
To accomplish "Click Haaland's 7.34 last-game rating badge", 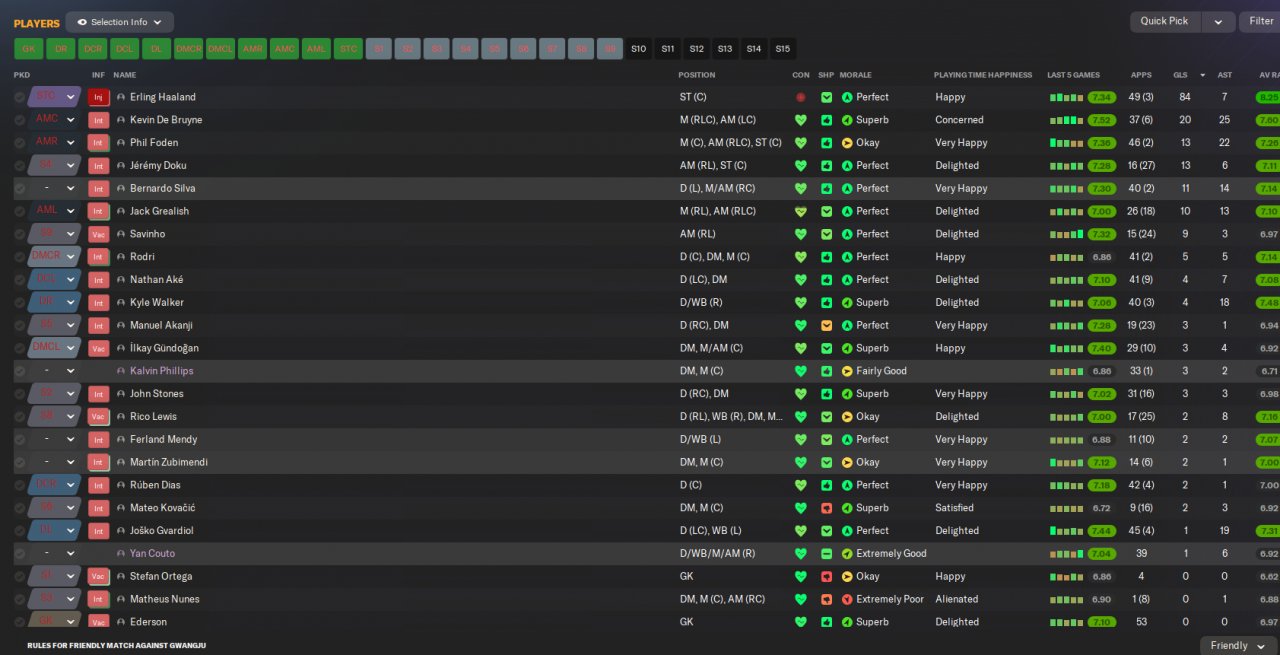I will tap(1102, 97).
